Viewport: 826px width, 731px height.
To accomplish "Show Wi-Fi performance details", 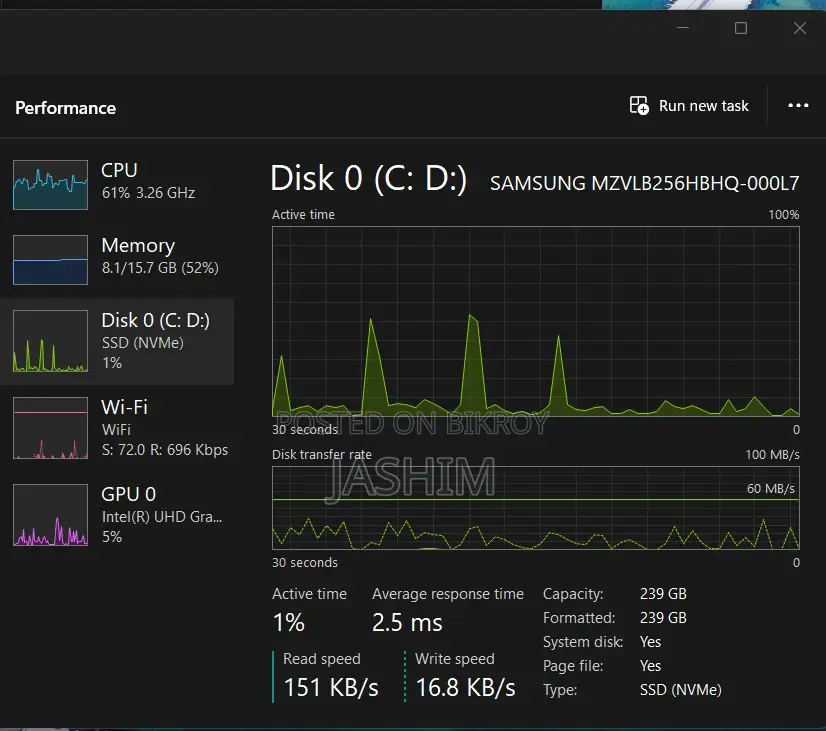I will (117, 428).
